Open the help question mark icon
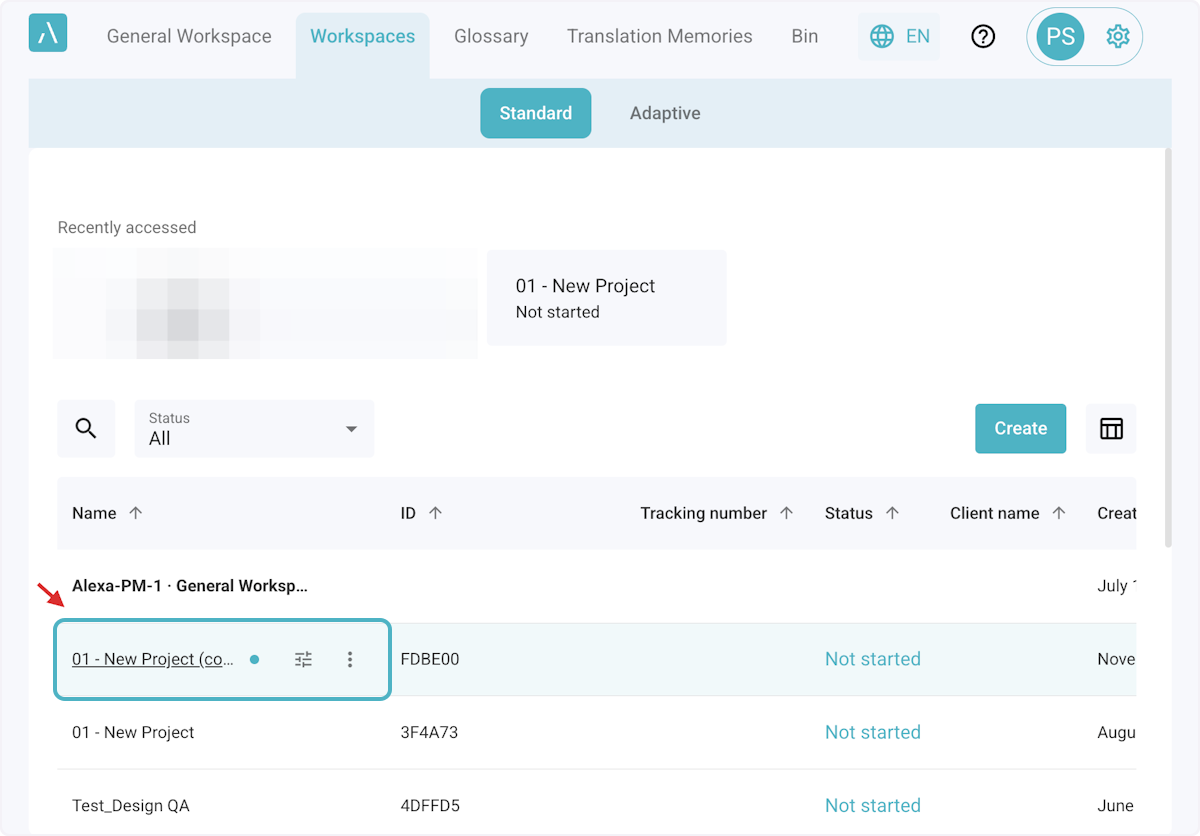This screenshot has height=836, width=1200. (x=983, y=37)
